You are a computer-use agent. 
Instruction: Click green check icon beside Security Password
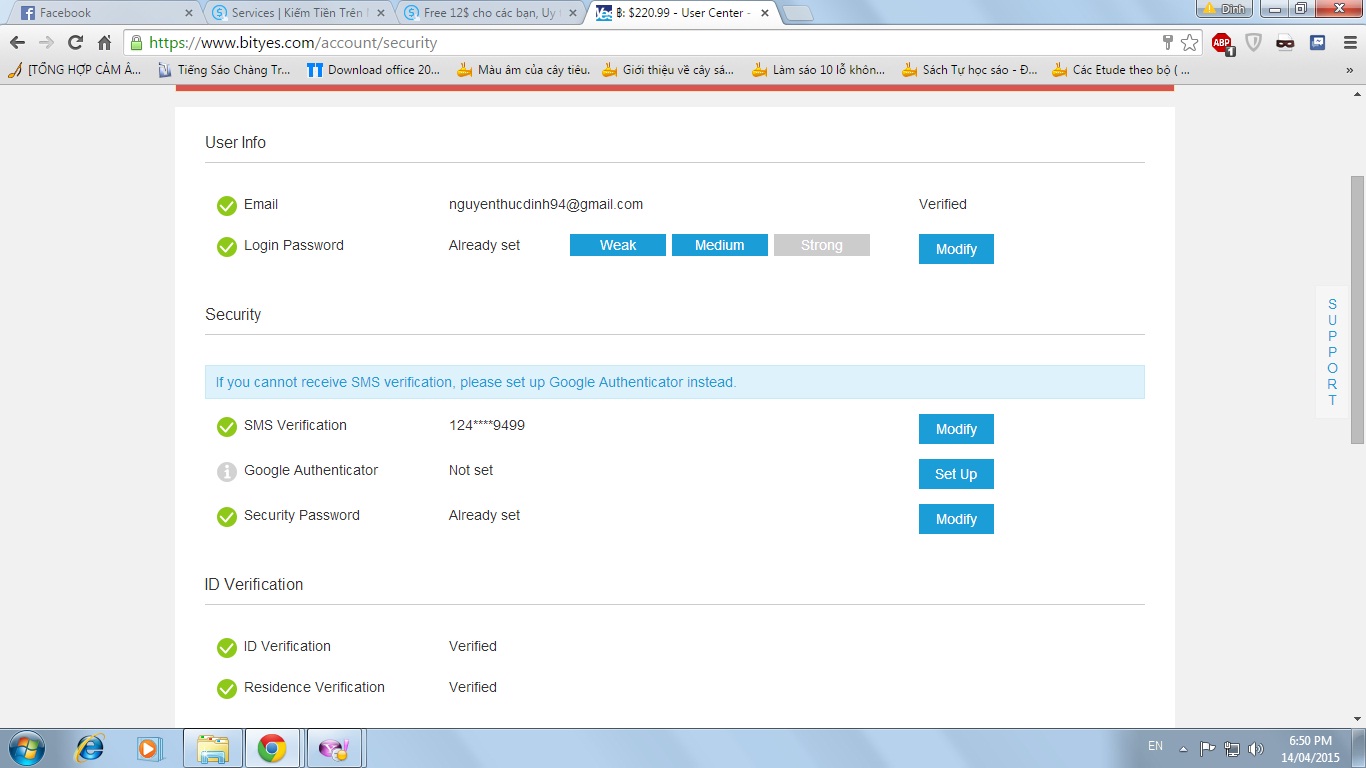(227, 516)
